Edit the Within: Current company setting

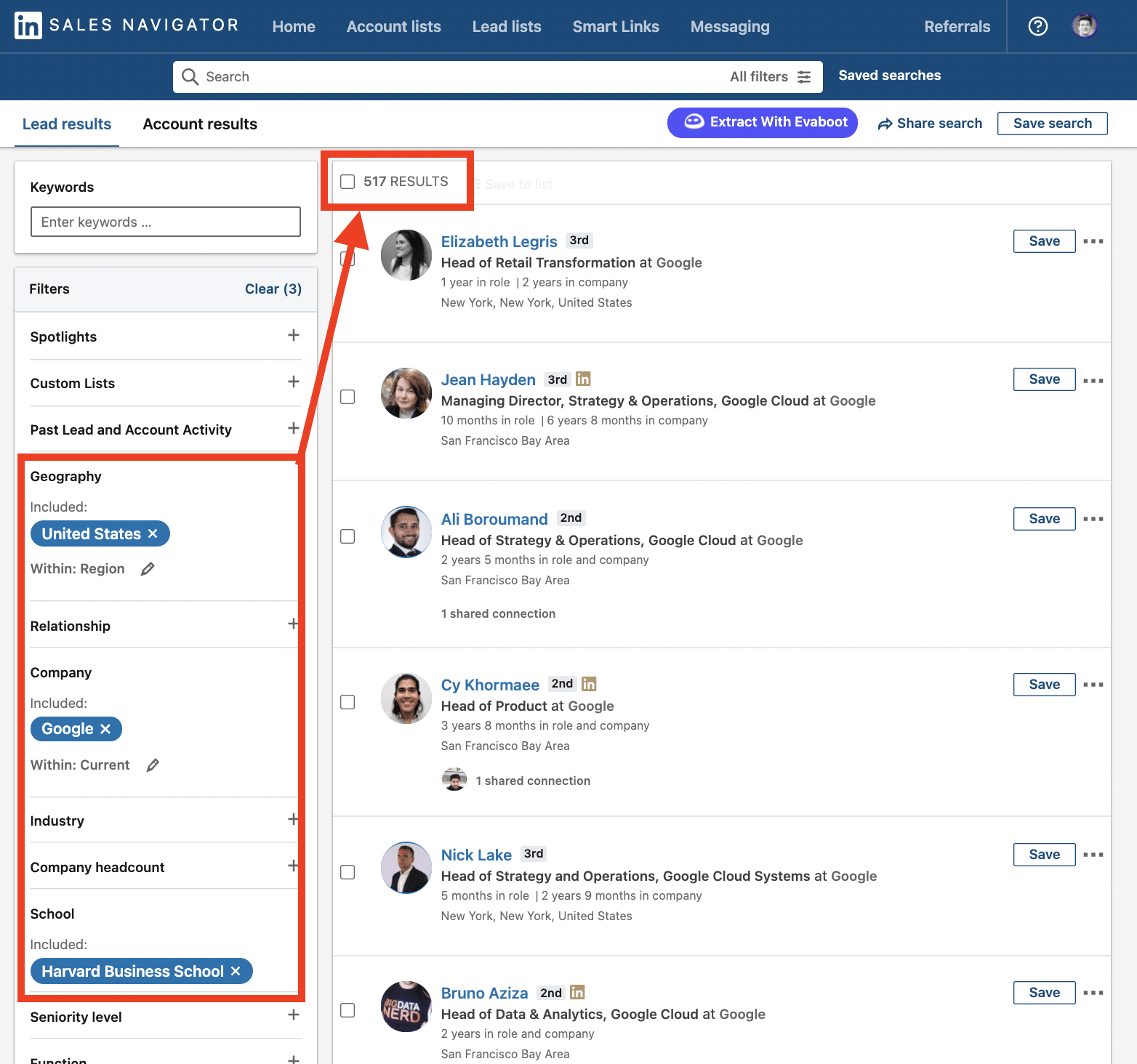point(153,765)
